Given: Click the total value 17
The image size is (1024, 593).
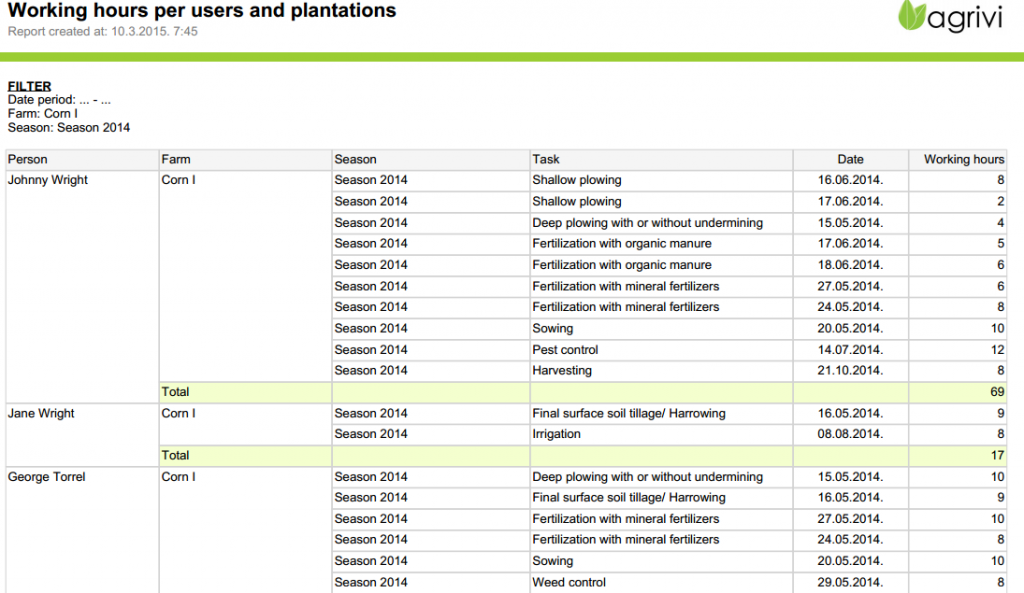Looking at the screenshot, I should [x=997, y=455].
